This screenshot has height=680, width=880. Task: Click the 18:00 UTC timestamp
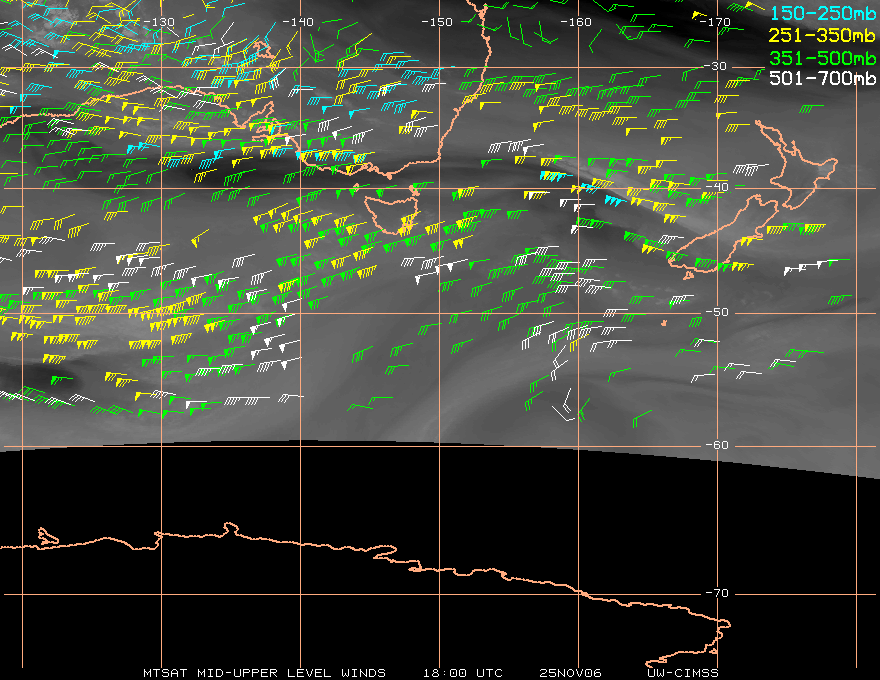coord(463,673)
